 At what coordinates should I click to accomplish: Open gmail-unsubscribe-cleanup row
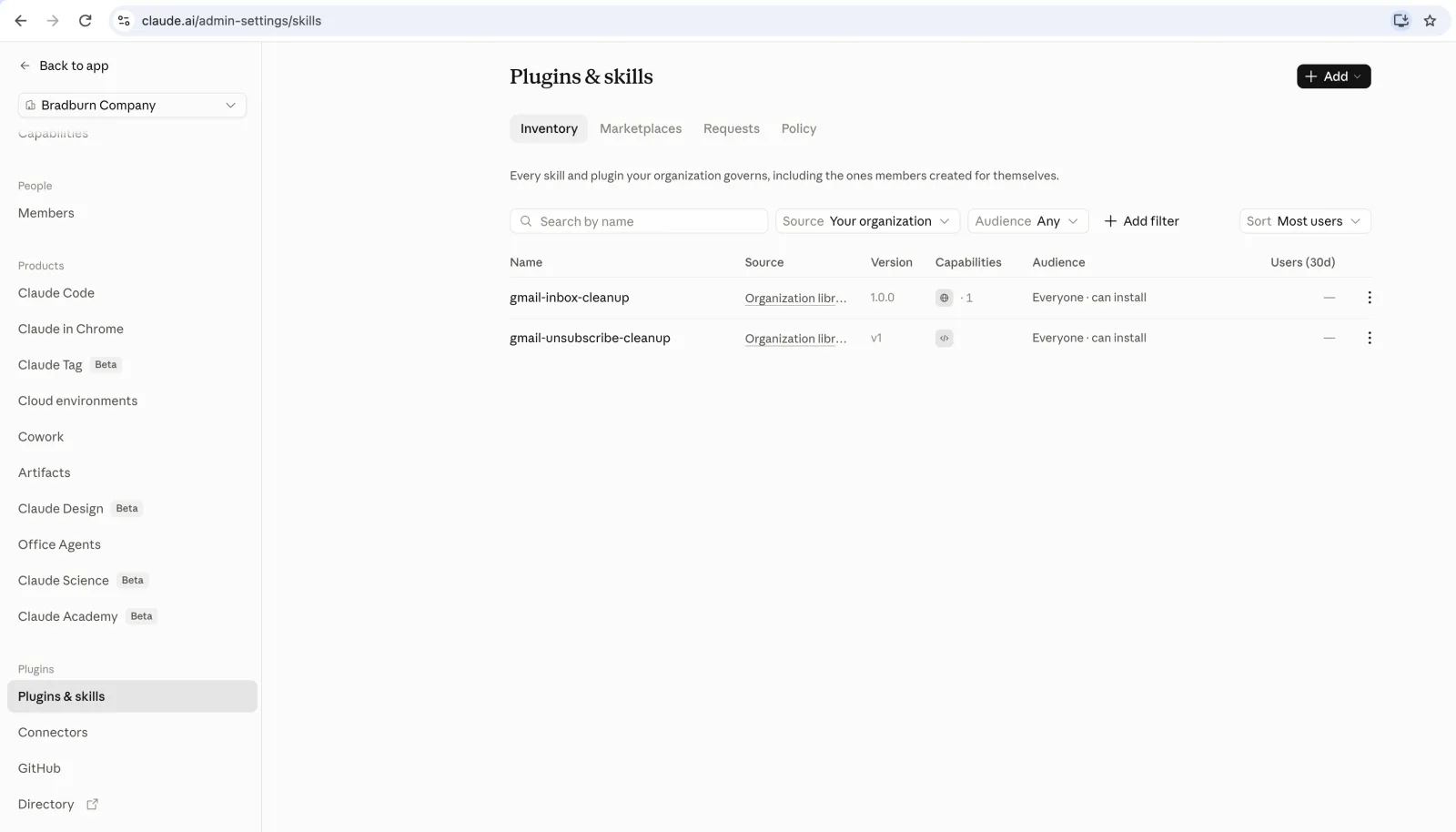[x=940, y=338]
